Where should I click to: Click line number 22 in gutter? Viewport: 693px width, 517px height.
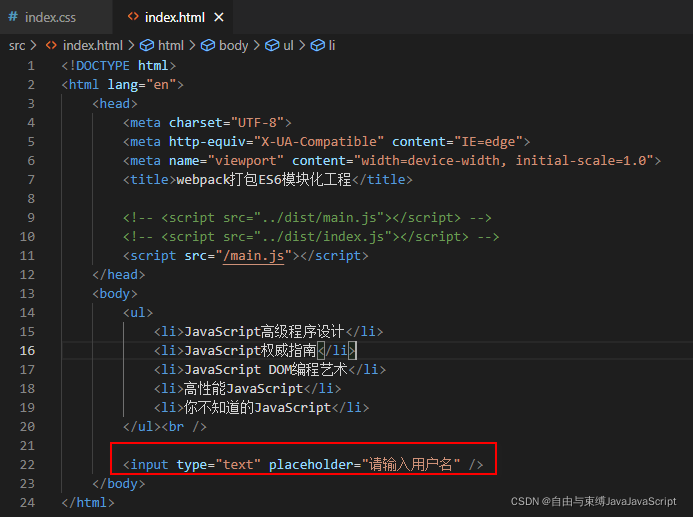[x=27, y=465]
